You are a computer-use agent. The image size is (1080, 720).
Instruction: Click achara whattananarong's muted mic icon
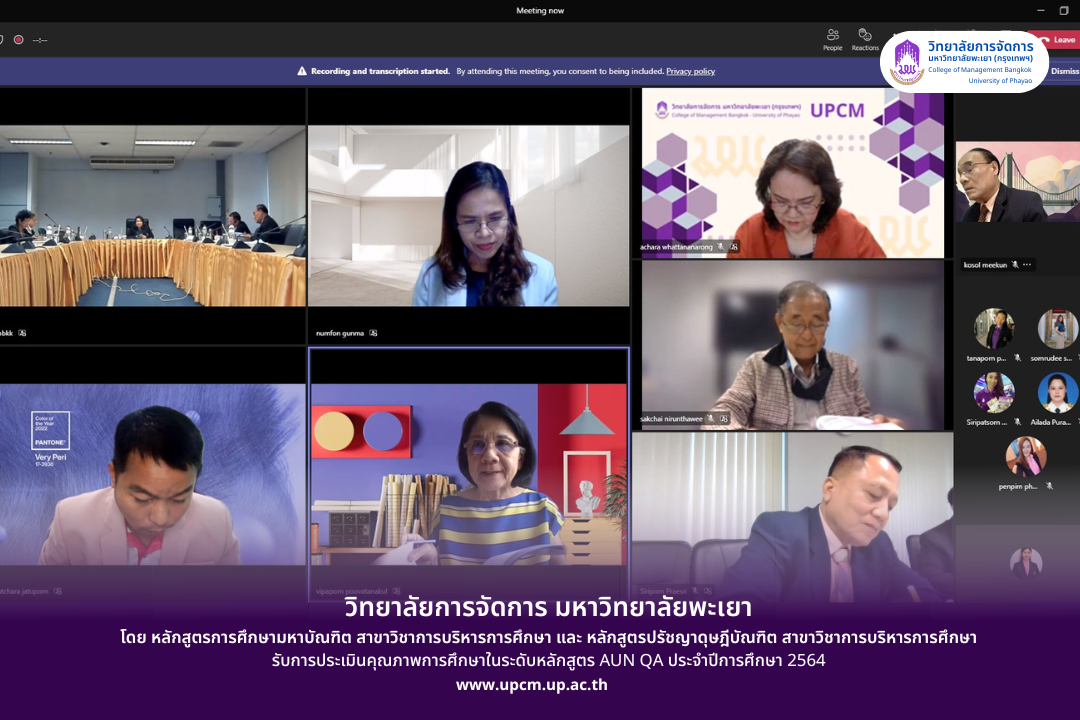(720, 247)
